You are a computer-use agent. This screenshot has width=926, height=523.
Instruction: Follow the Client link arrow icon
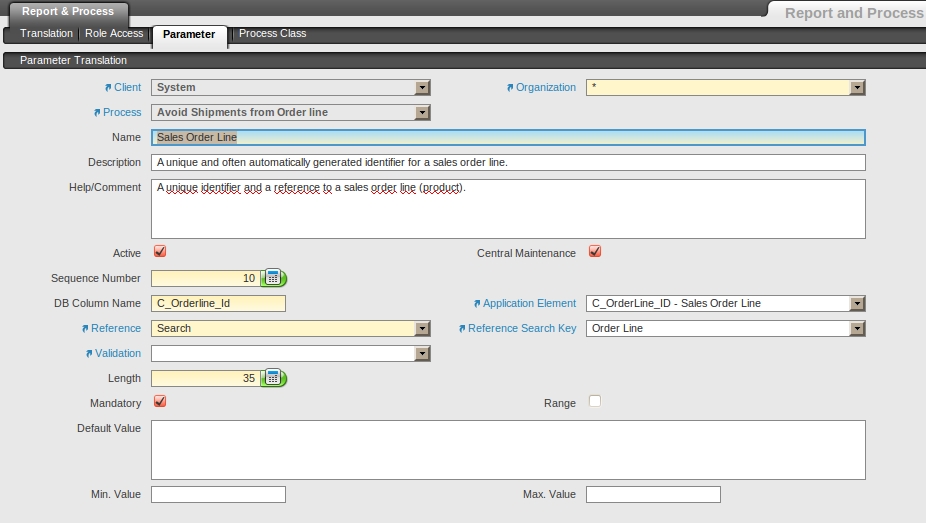pos(108,88)
